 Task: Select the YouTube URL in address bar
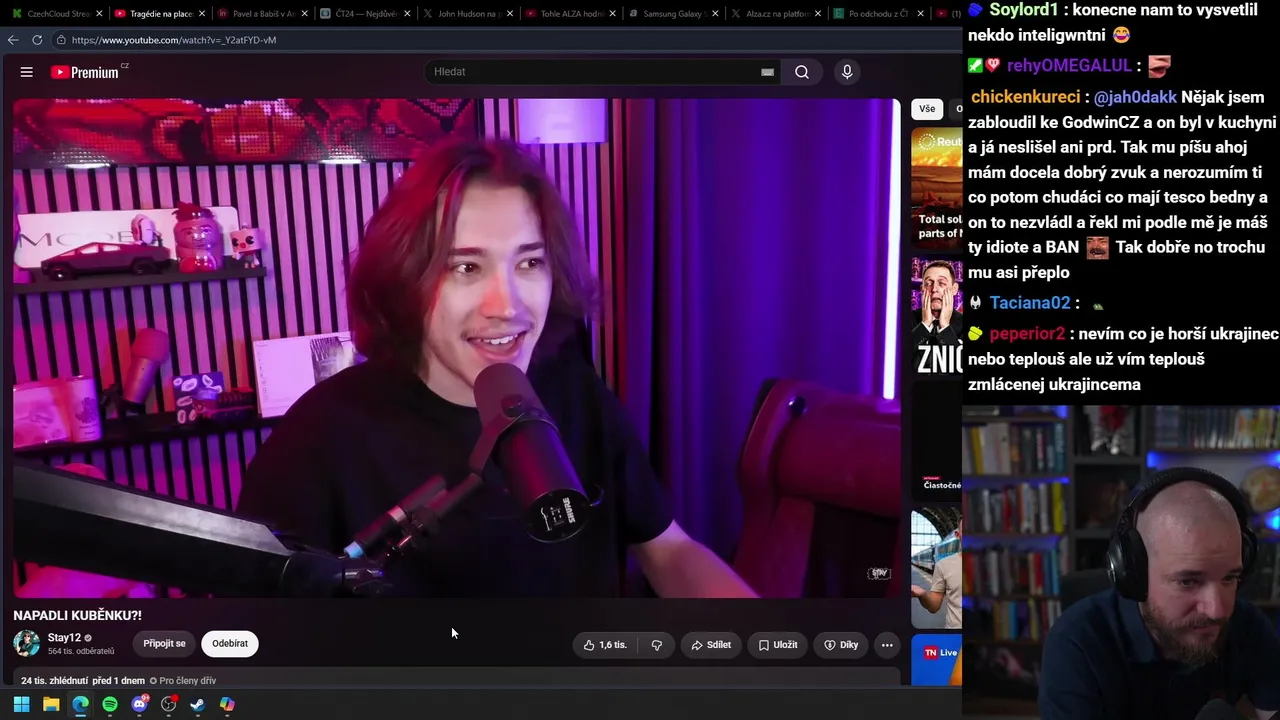point(174,40)
